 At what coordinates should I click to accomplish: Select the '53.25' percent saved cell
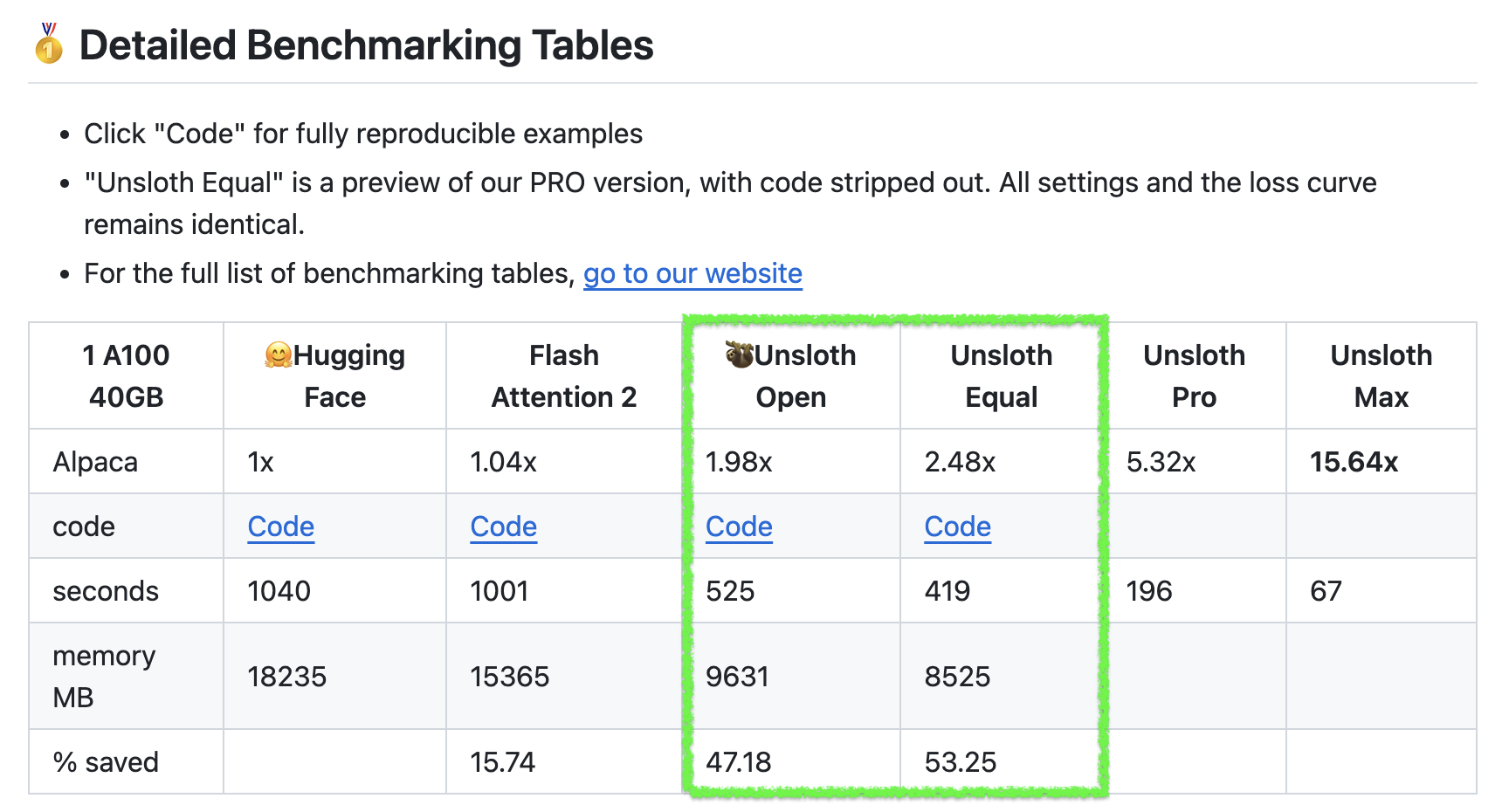pyautogui.click(x=1002, y=762)
